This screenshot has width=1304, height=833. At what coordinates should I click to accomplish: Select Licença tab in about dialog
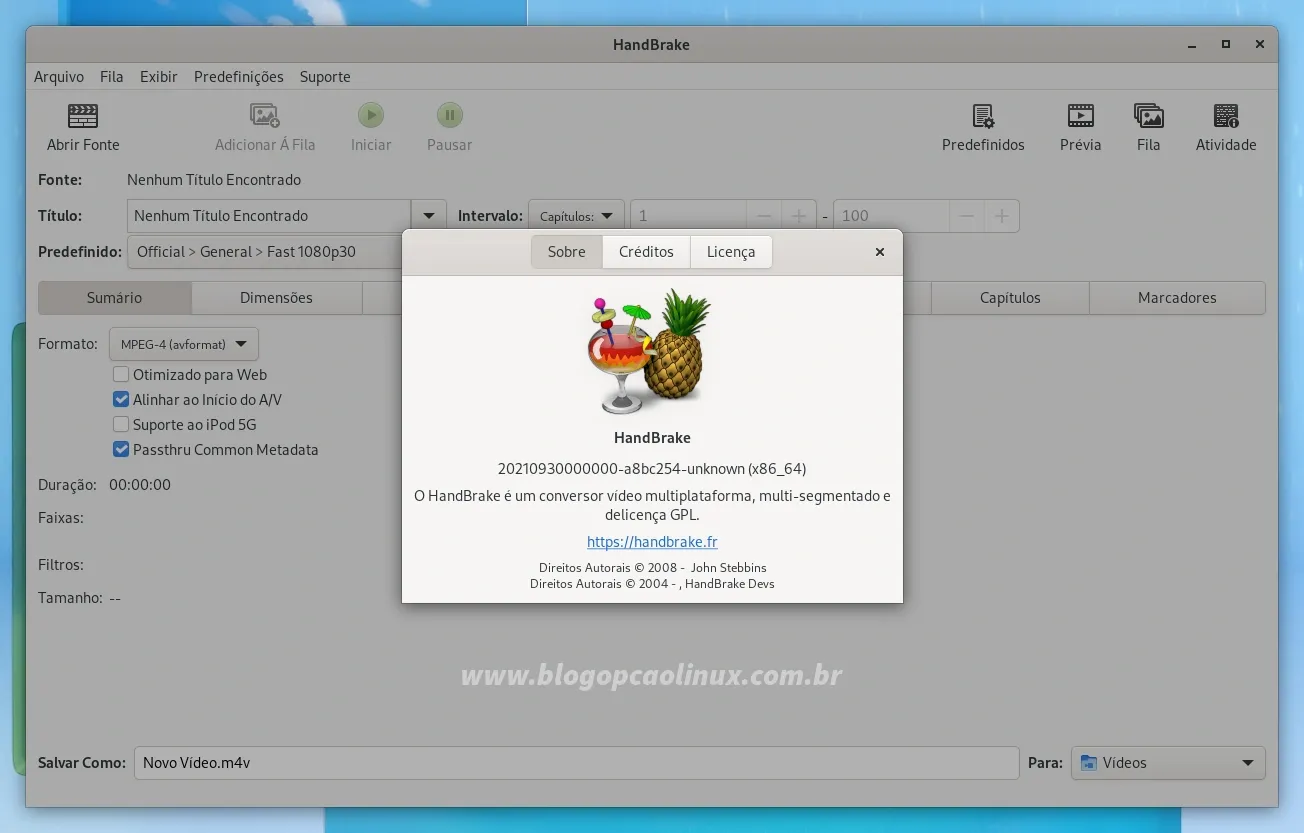pos(731,252)
